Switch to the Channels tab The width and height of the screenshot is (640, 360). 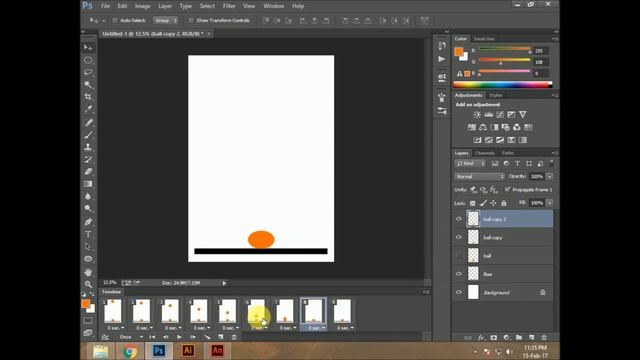click(485, 153)
